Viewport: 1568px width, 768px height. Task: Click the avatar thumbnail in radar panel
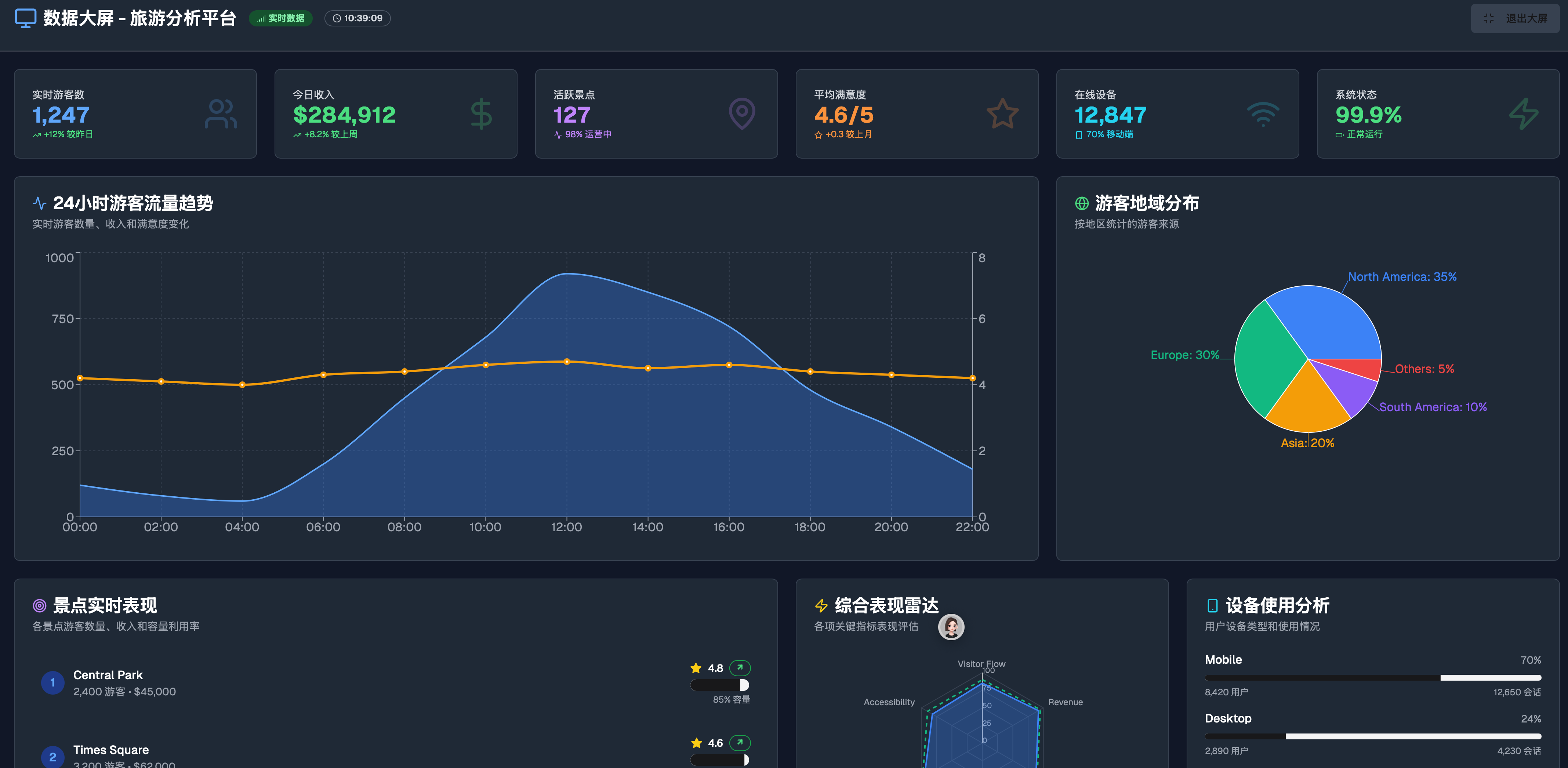click(951, 627)
